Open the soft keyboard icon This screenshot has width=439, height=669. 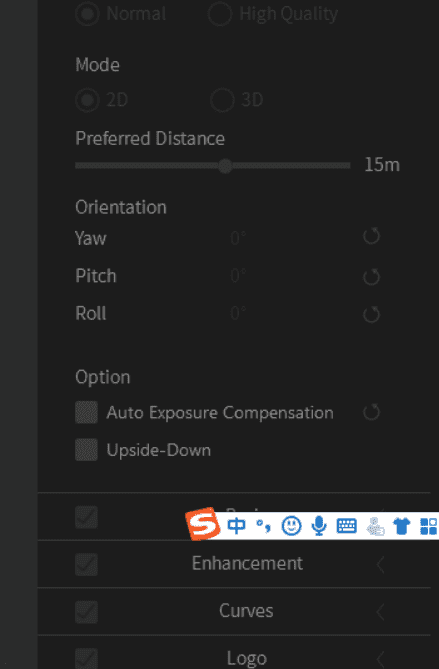(x=346, y=526)
